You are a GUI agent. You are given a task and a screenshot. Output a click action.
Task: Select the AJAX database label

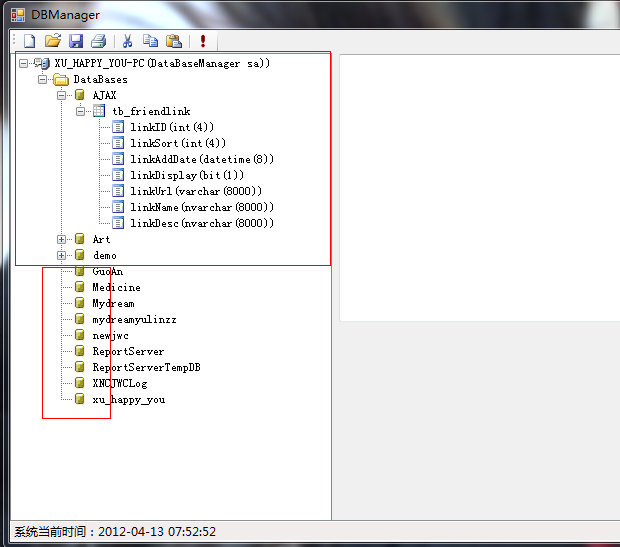[x=104, y=95]
